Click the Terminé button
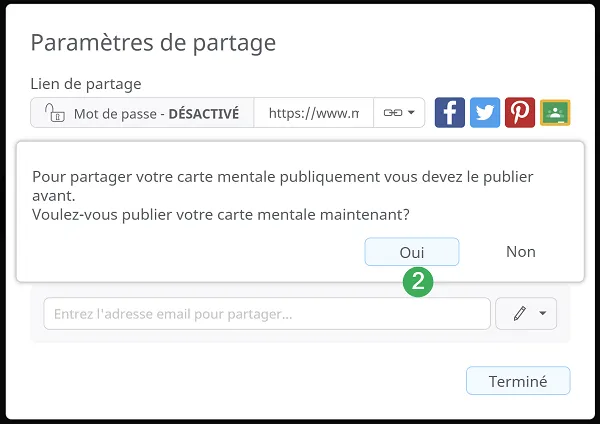600x424 pixels. coord(518,381)
